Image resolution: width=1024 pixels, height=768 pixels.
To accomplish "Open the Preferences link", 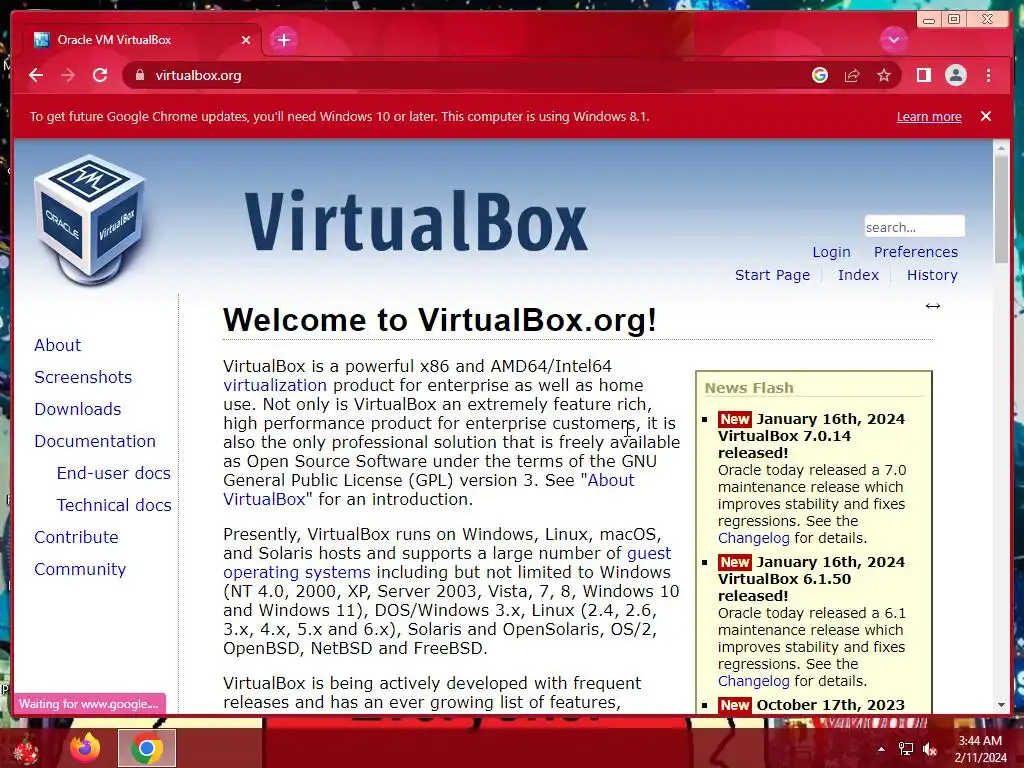I will coord(916,252).
